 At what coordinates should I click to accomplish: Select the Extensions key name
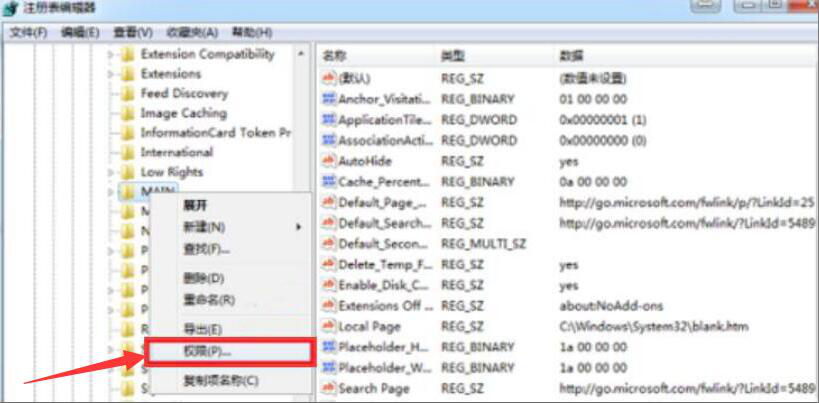tap(170, 74)
